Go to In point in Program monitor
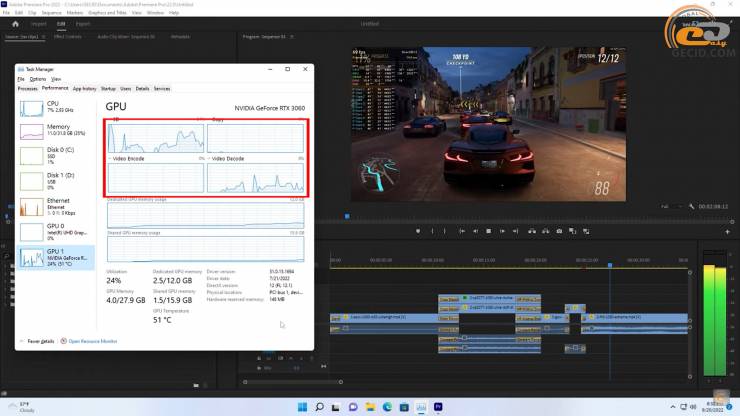 click(462, 231)
